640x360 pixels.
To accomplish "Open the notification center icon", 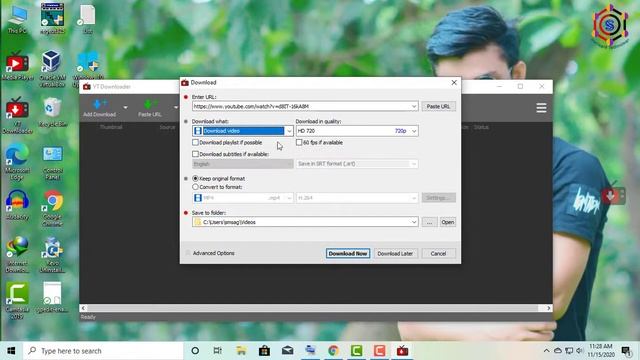I will pos(626,351).
